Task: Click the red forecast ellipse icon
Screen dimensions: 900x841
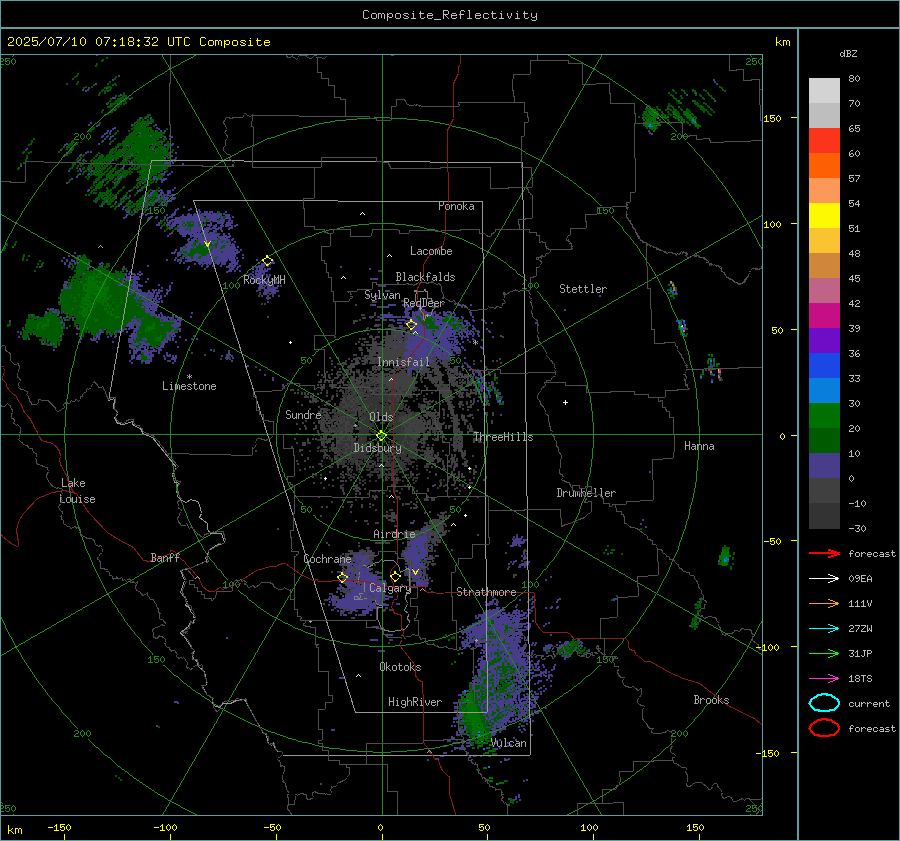Action: (x=824, y=727)
